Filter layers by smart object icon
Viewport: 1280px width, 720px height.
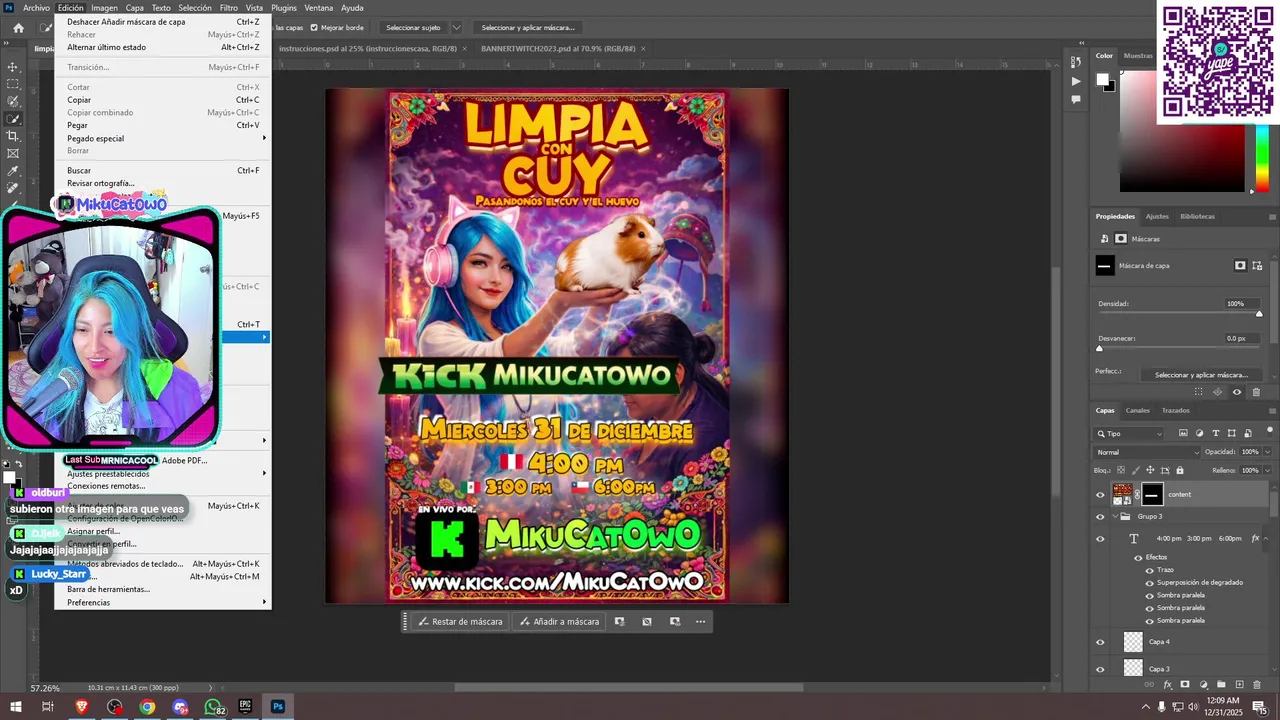tap(1247, 434)
